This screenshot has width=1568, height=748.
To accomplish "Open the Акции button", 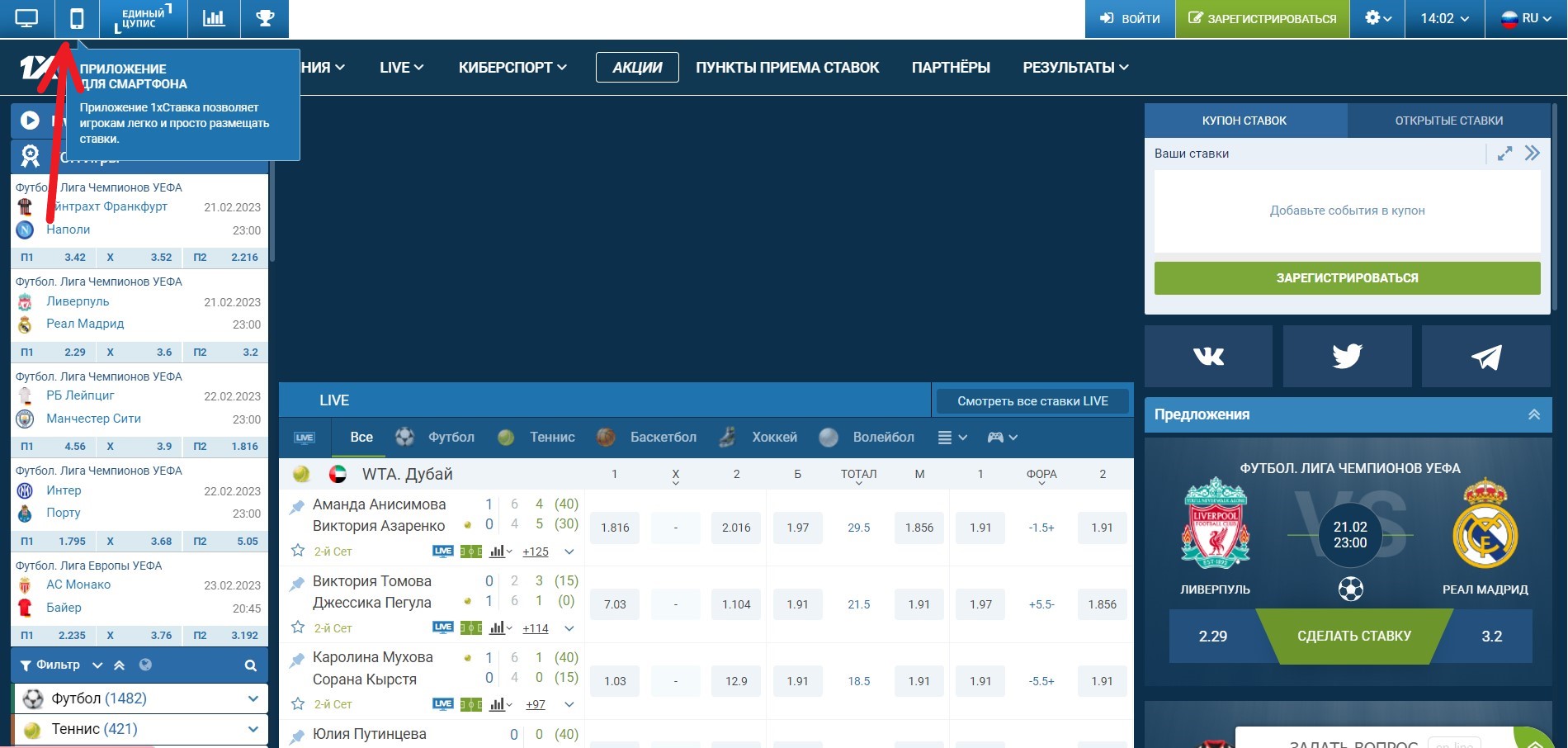I will click(x=637, y=68).
